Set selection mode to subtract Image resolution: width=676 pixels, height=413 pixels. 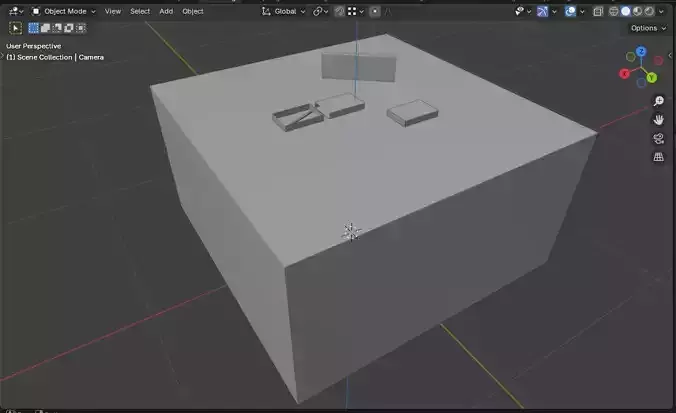click(57, 28)
